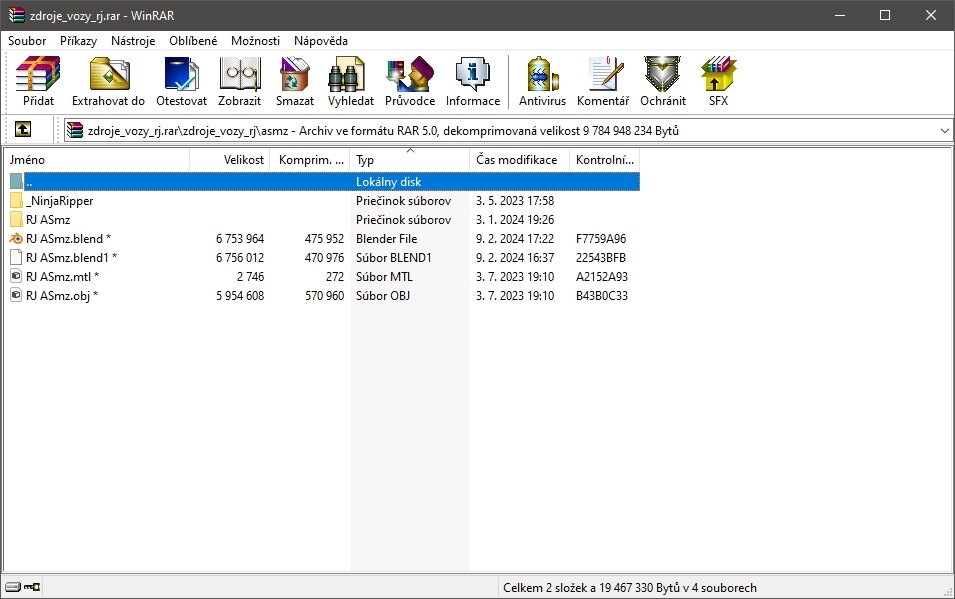Open the Možnosti menu

[255, 41]
